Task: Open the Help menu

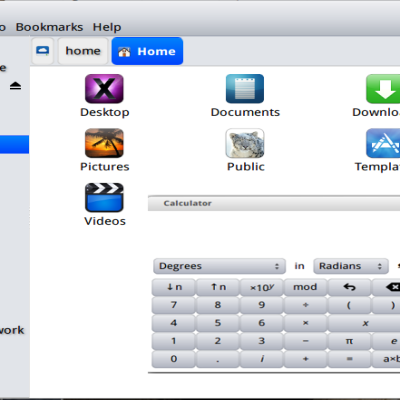Action: click(x=107, y=27)
